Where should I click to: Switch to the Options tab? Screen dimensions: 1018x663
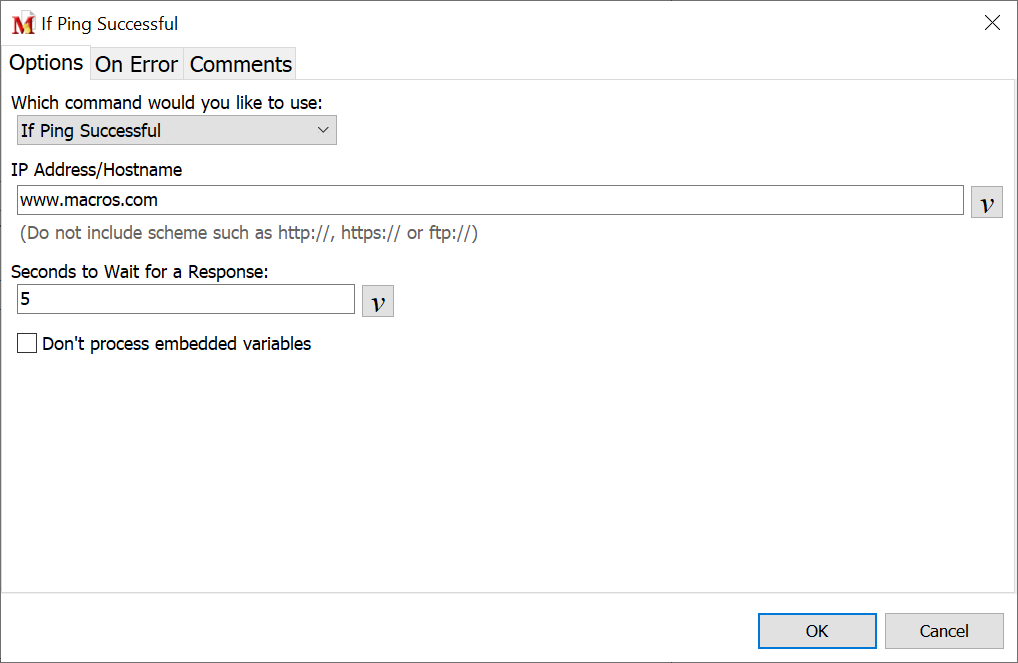(x=46, y=62)
